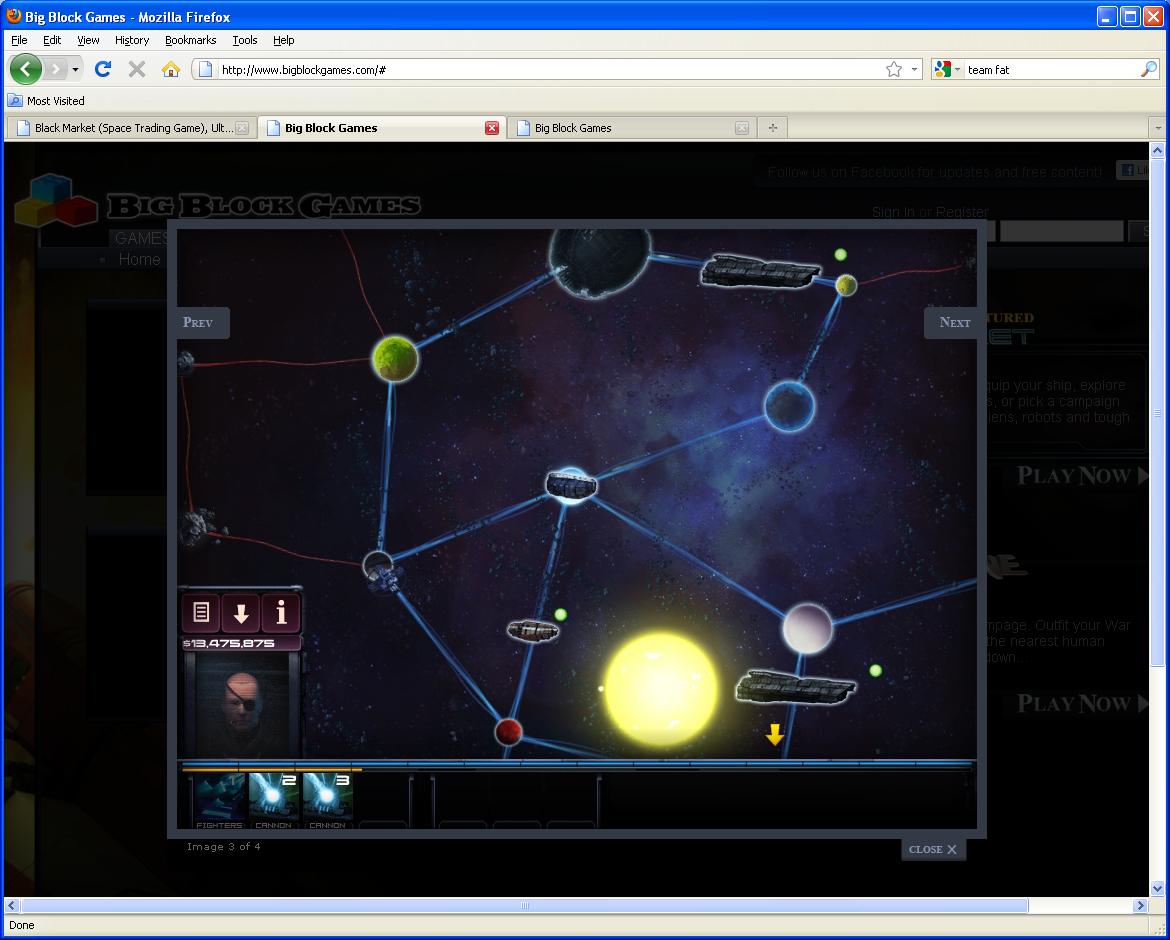The height and width of the screenshot is (940, 1170).
Task: Select the Fighters weapon slot
Action: [219, 800]
